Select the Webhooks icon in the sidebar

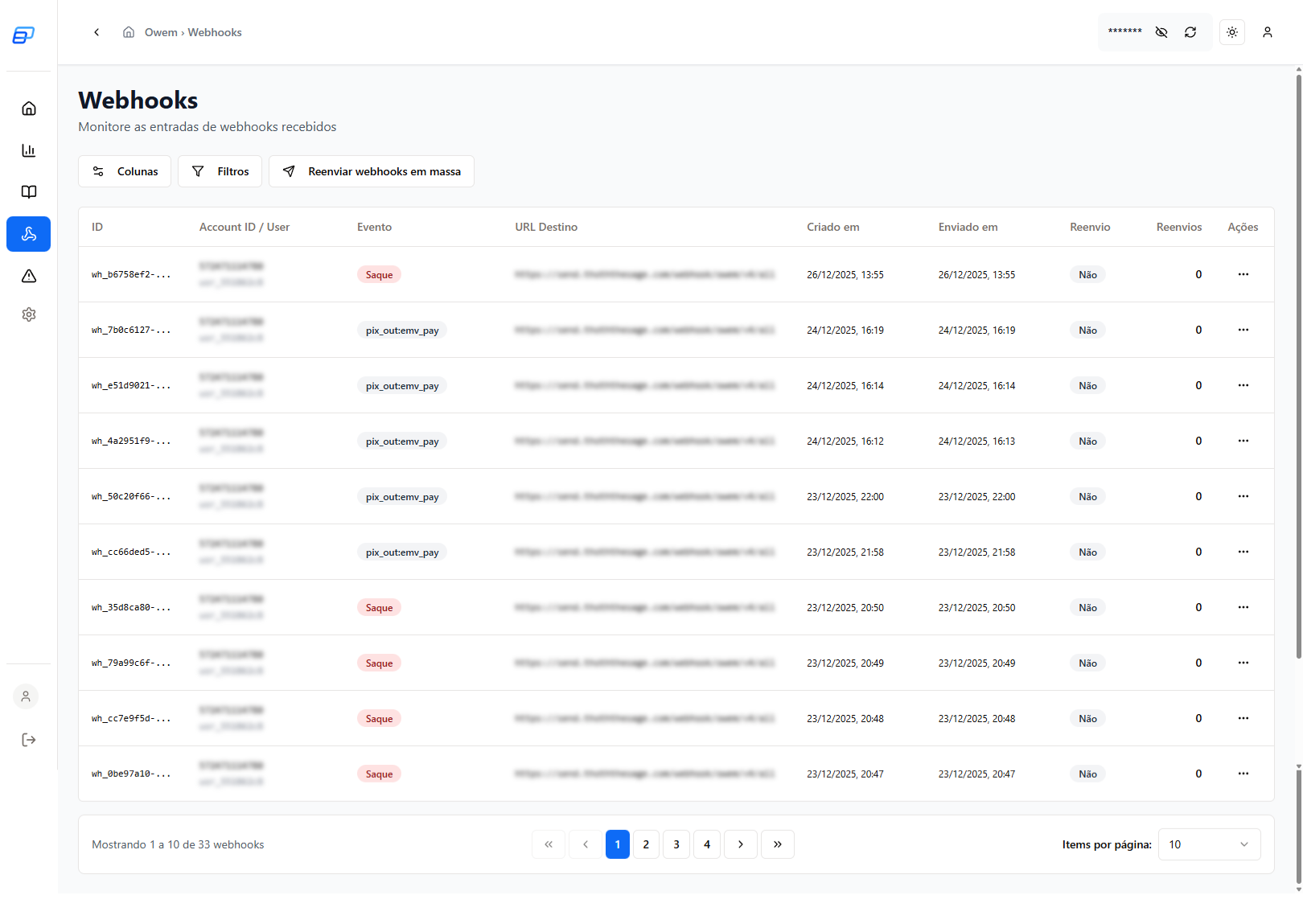28,234
